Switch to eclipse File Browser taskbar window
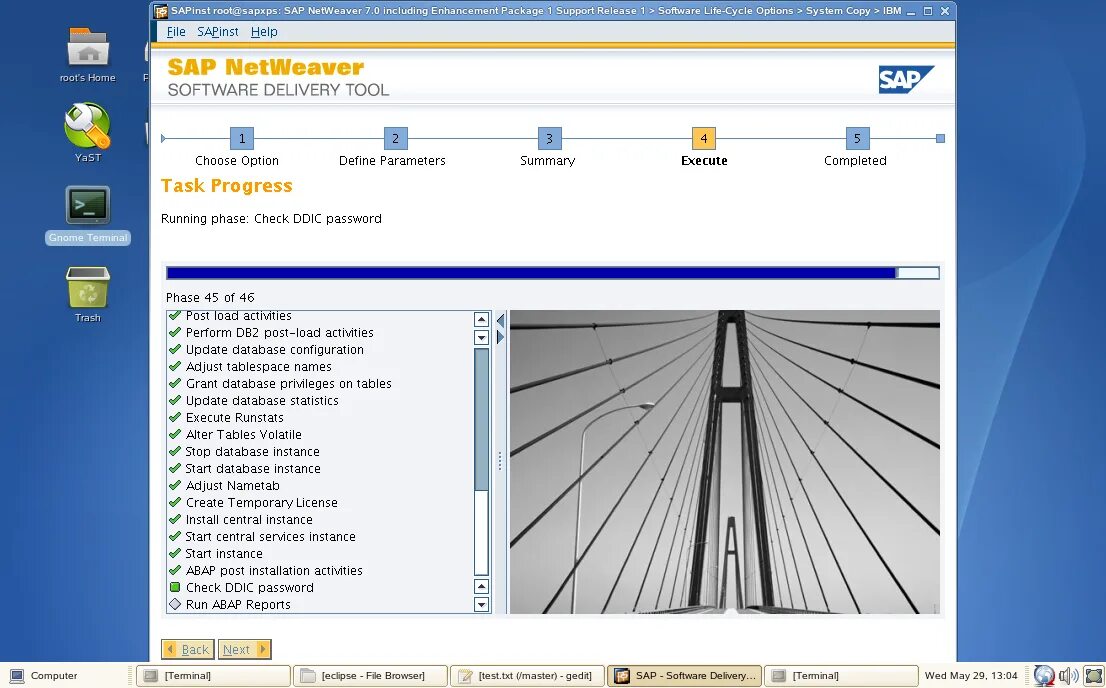 [x=370, y=675]
